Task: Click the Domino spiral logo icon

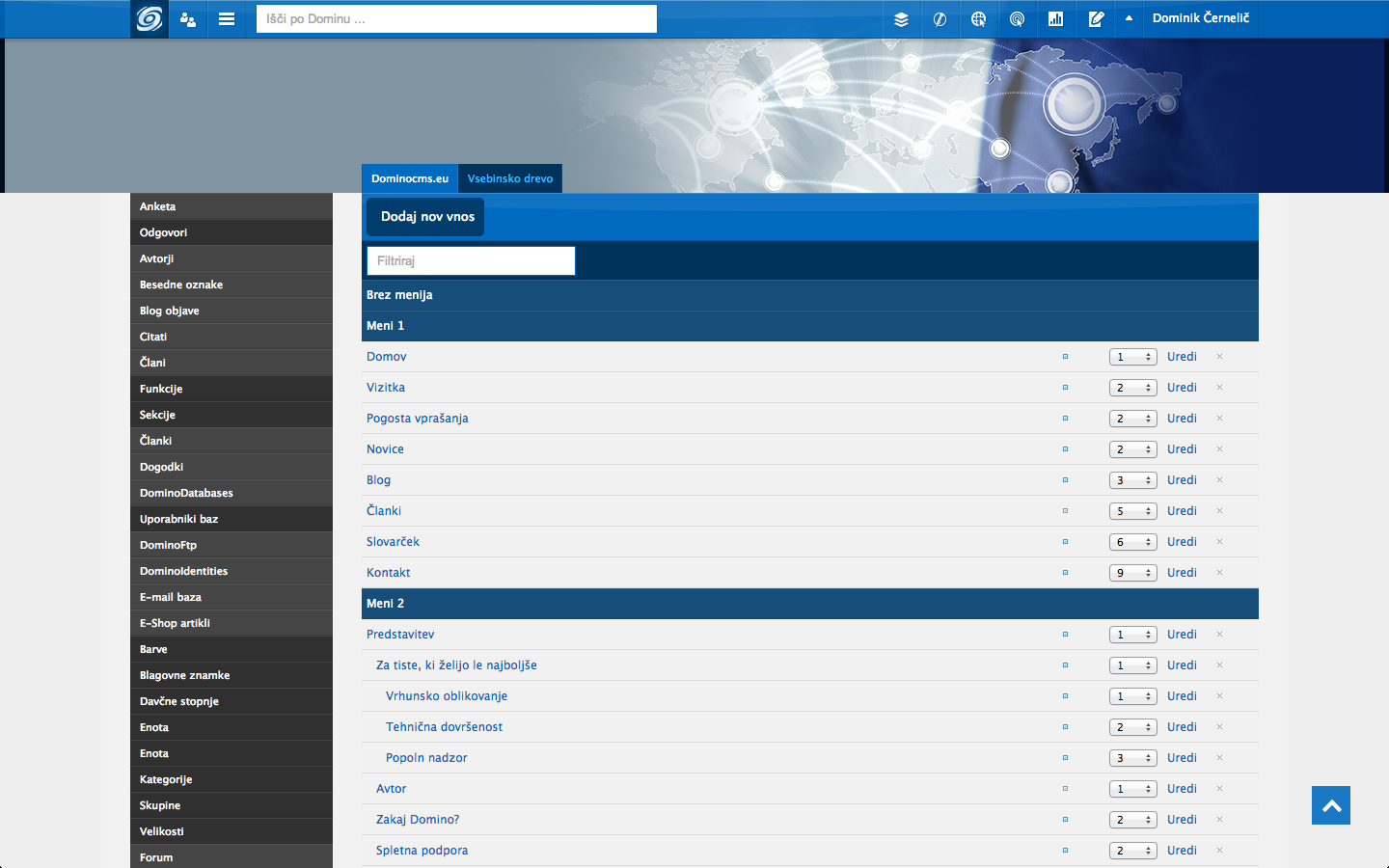Action: coord(150,19)
